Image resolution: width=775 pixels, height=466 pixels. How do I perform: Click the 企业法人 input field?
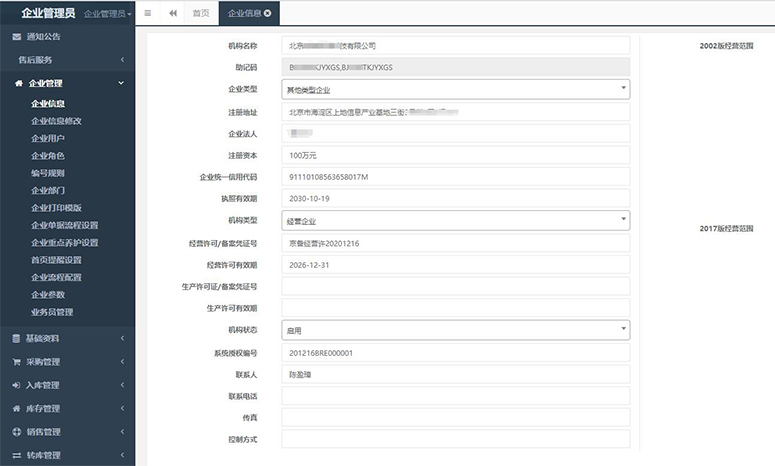pyautogui.click(x=456, y=133)
